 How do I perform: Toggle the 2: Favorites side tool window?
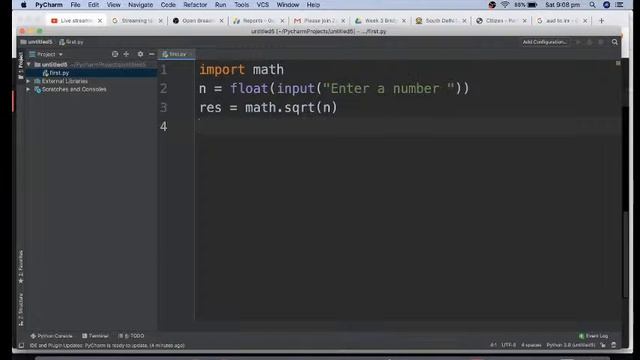pos(21,267)
